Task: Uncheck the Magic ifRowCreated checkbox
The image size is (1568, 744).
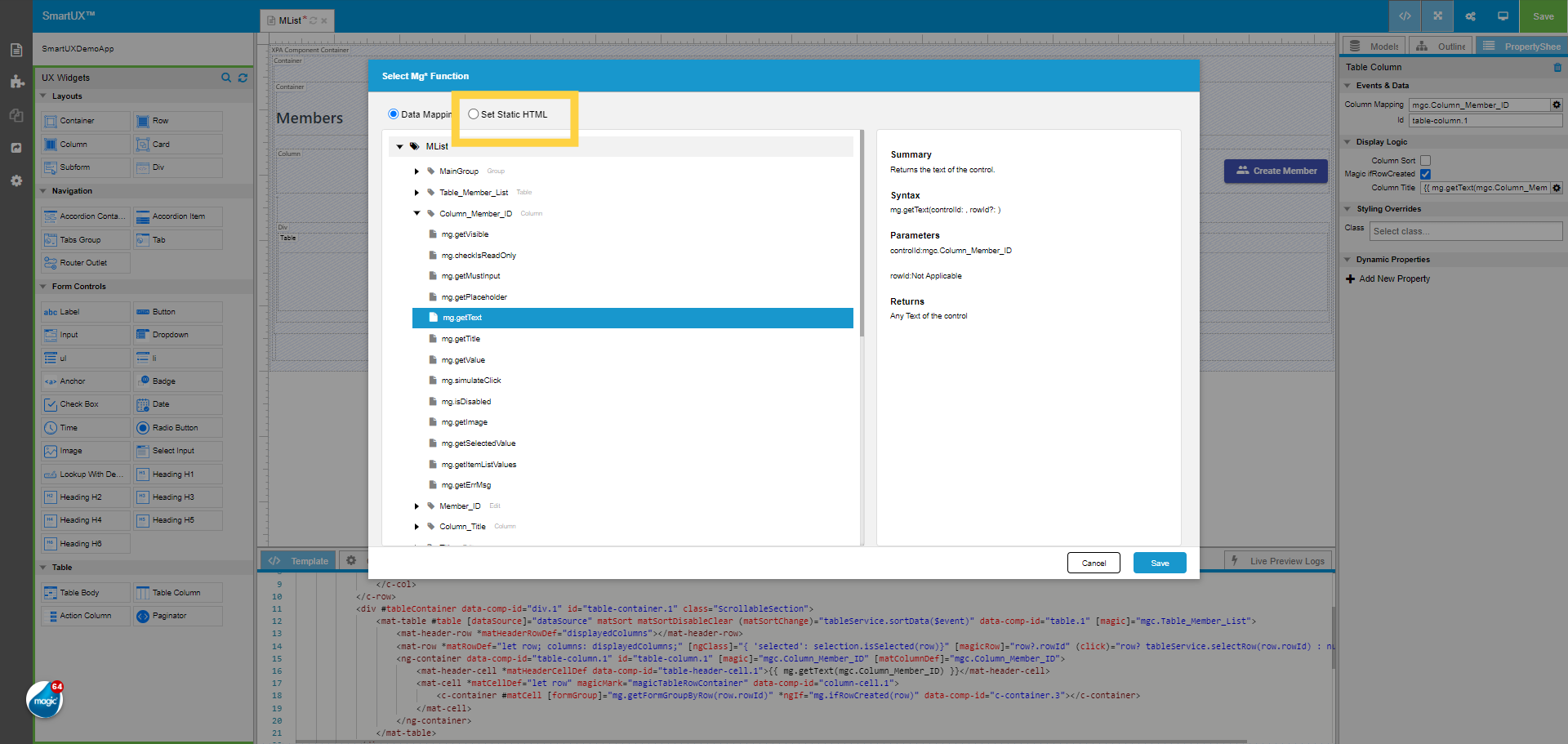Action: [1425, 174]
